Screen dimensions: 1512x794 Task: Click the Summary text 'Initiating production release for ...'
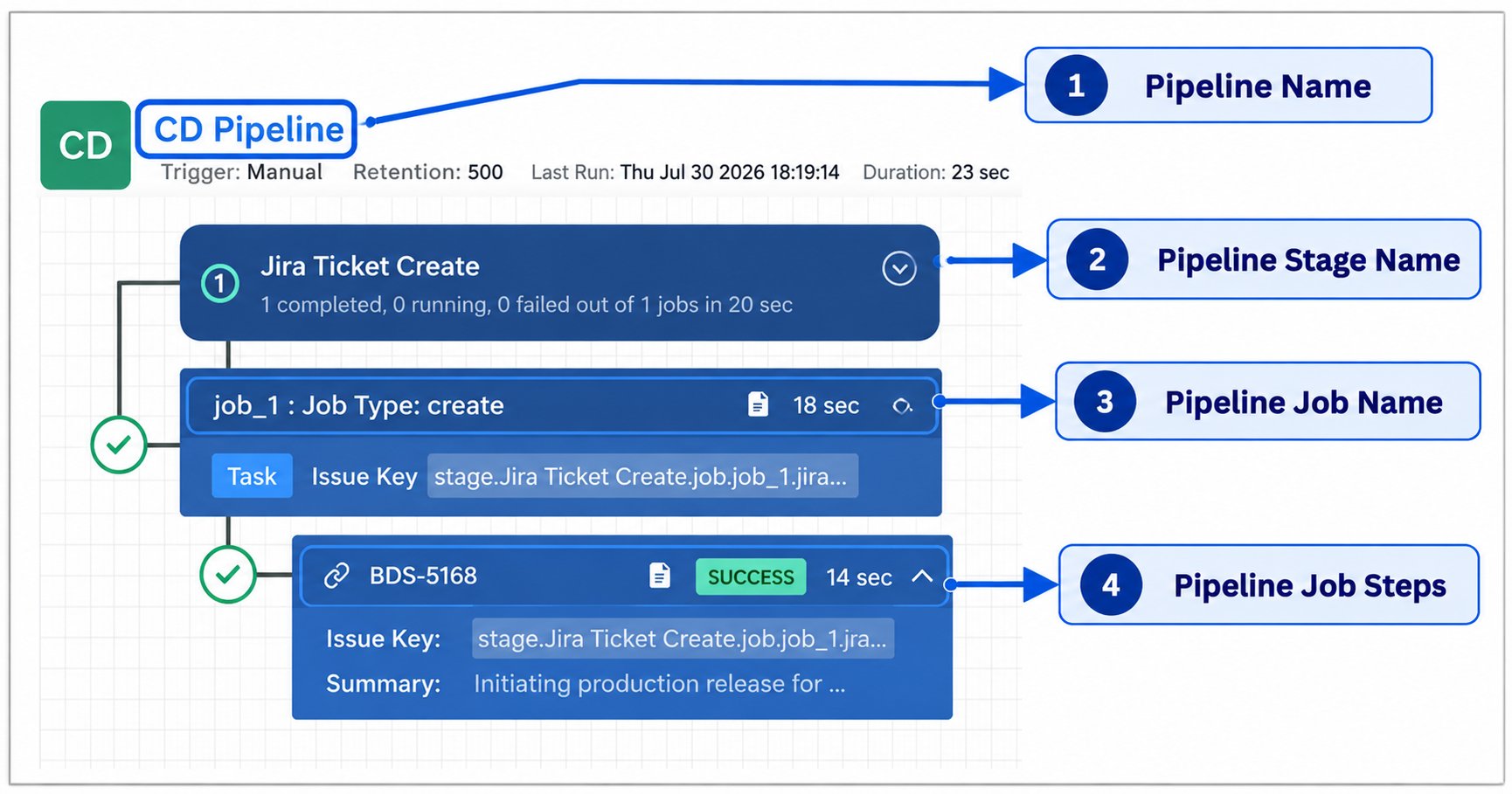[x=660, y=683]
